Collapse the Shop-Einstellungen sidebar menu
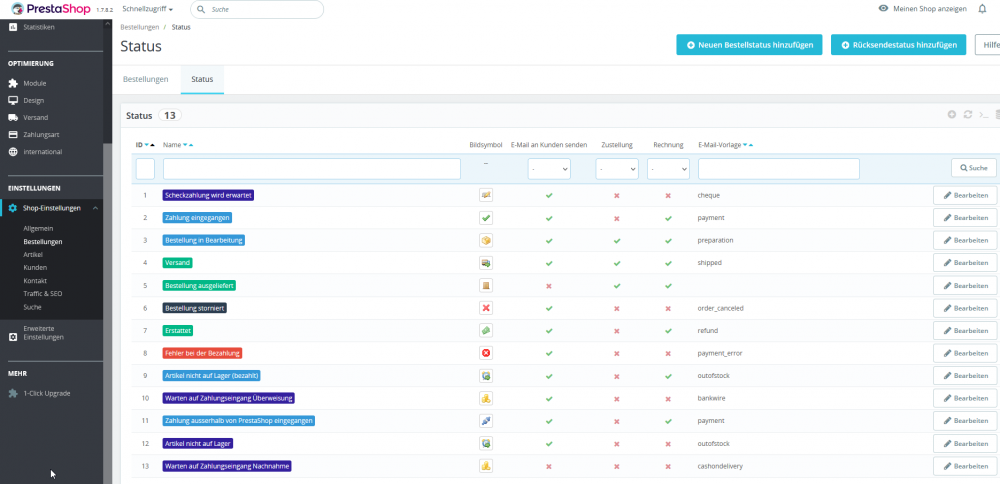Screen dimensions: 1000x484 click(x=94, y=208)
